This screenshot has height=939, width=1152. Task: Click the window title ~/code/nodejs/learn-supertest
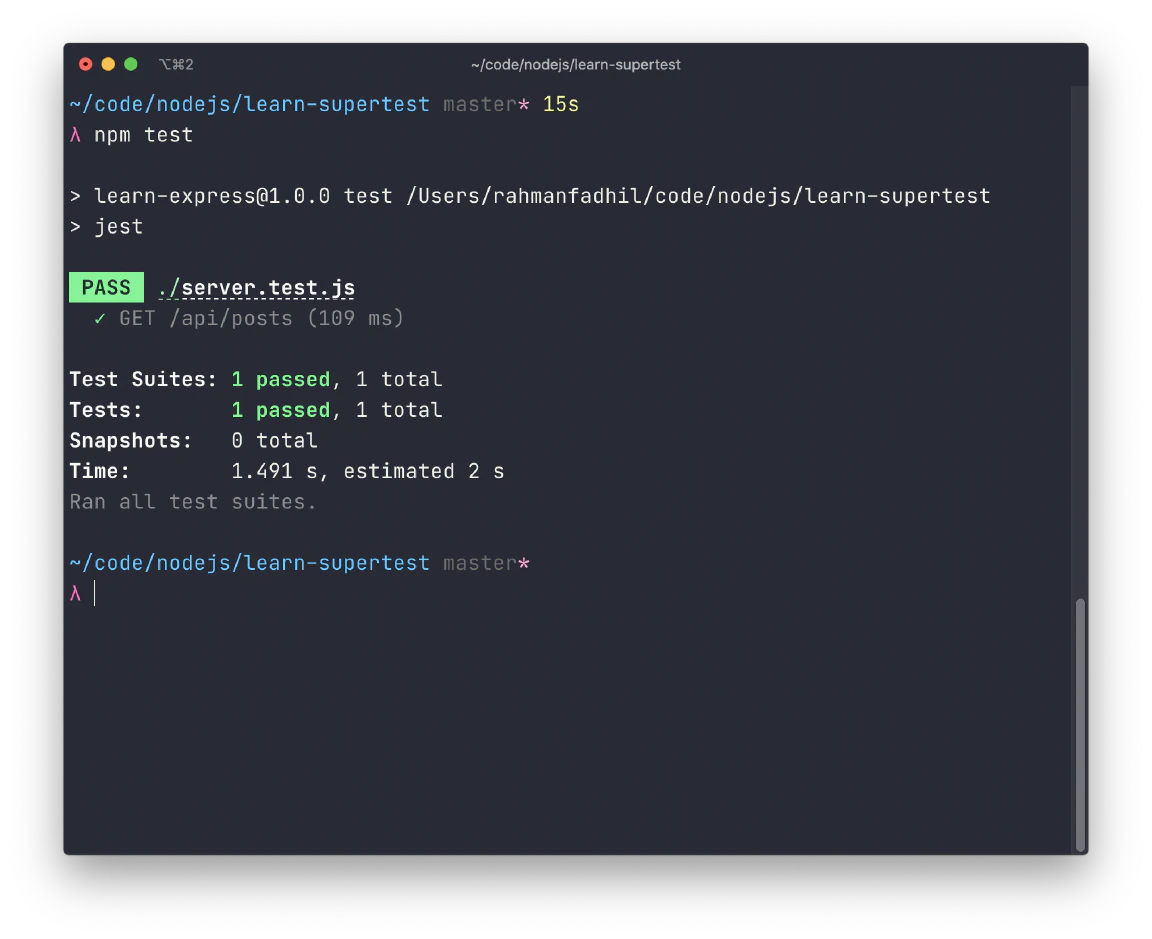click(x=575, y=65)
